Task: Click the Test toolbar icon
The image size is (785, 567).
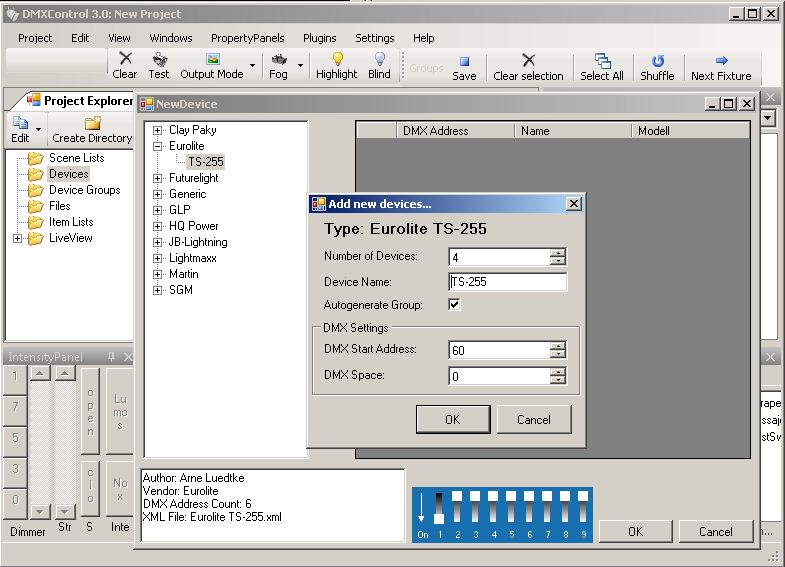Action: pyautogui.click(x=159, y=59)
